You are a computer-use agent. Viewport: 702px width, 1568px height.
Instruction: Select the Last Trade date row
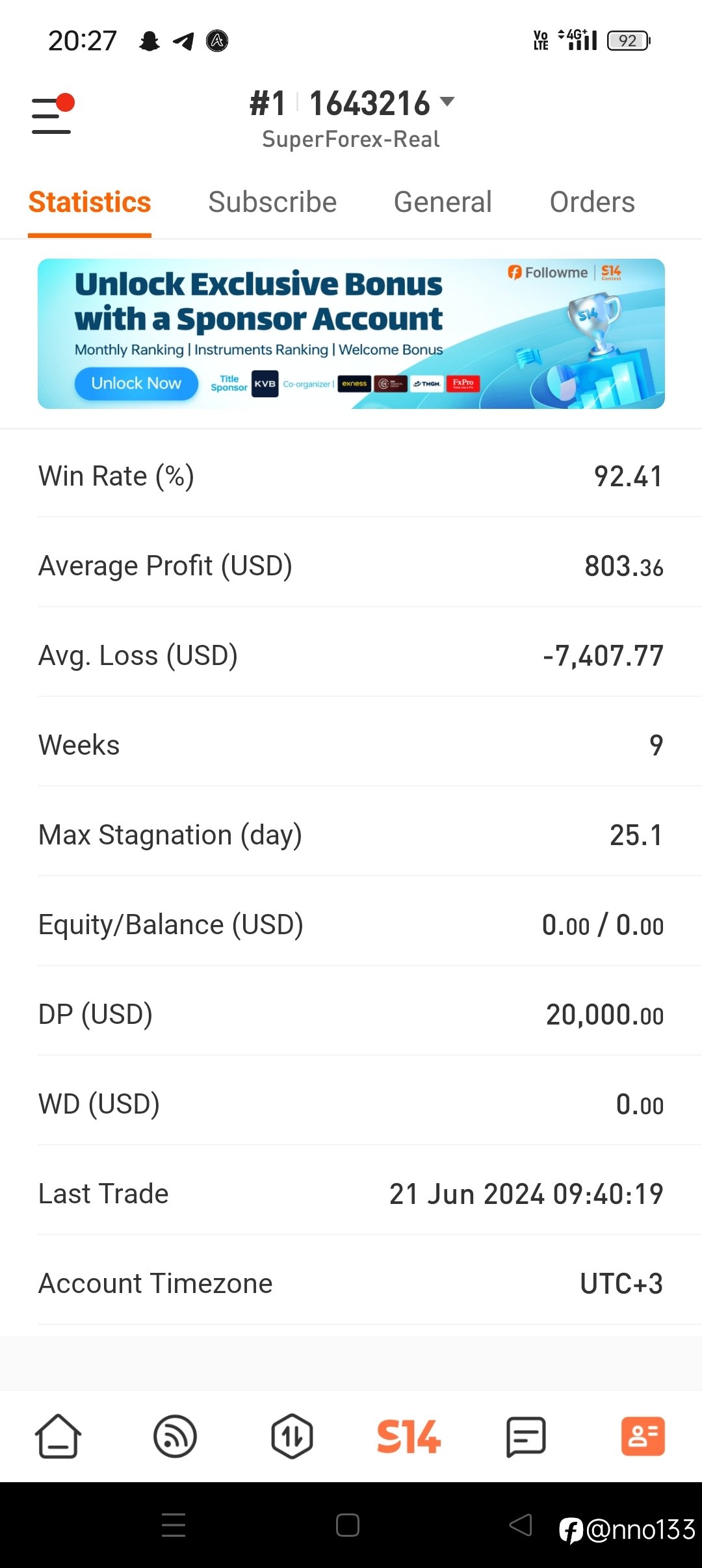coord(351,1194)
